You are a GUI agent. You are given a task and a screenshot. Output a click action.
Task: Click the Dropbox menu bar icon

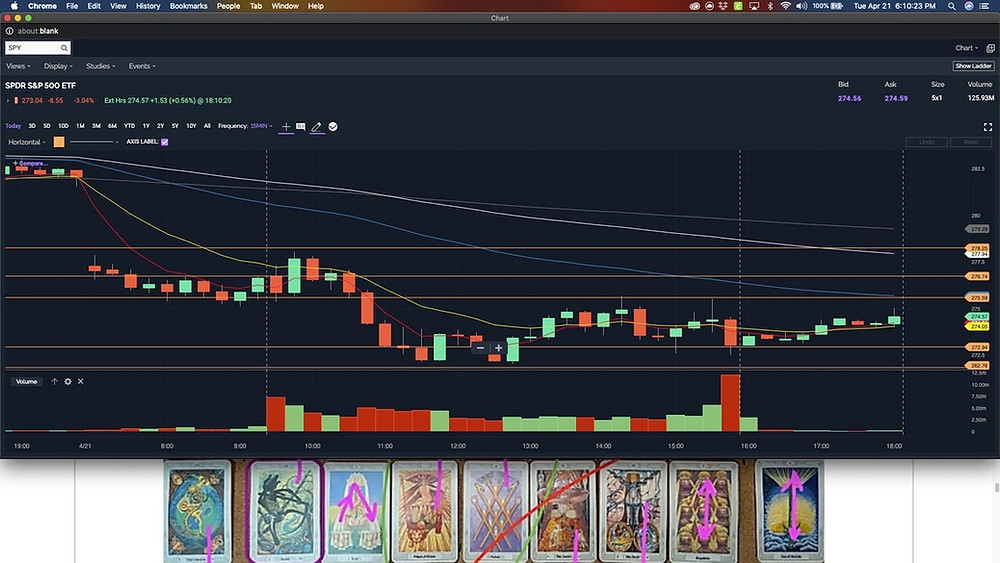tap(723, 6)
